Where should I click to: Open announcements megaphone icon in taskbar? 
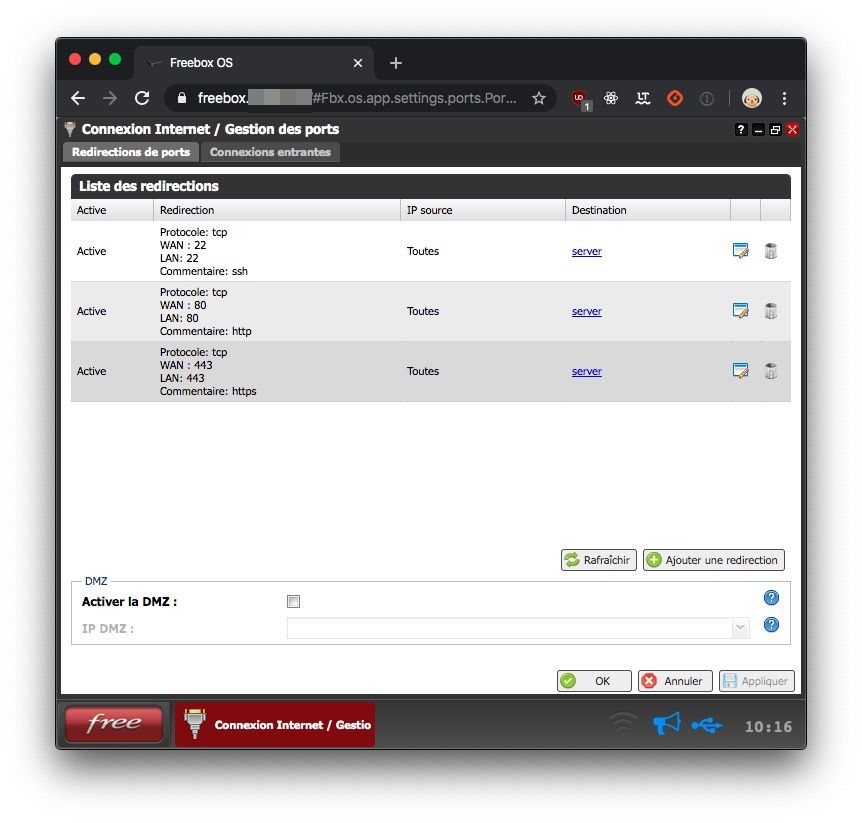[x=666, y=724]
